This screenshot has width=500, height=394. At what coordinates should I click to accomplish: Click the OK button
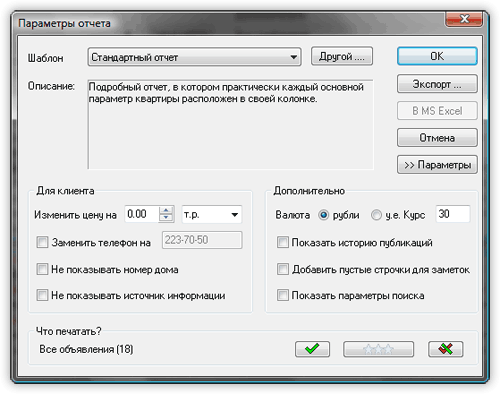(x=437, y=56)
